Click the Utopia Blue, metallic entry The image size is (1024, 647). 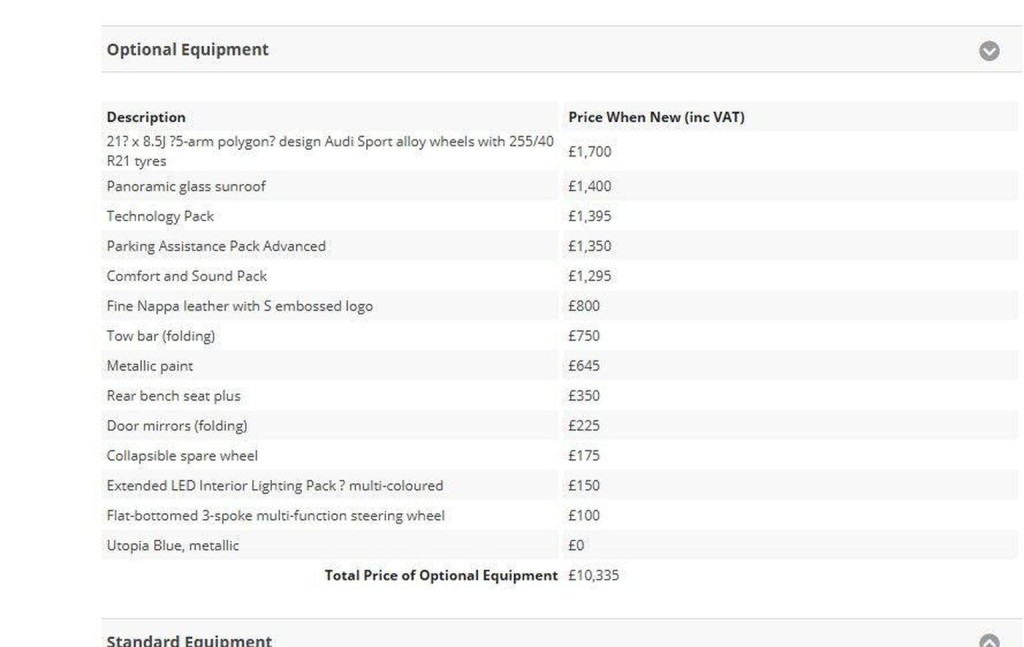[x=173, y=546]
